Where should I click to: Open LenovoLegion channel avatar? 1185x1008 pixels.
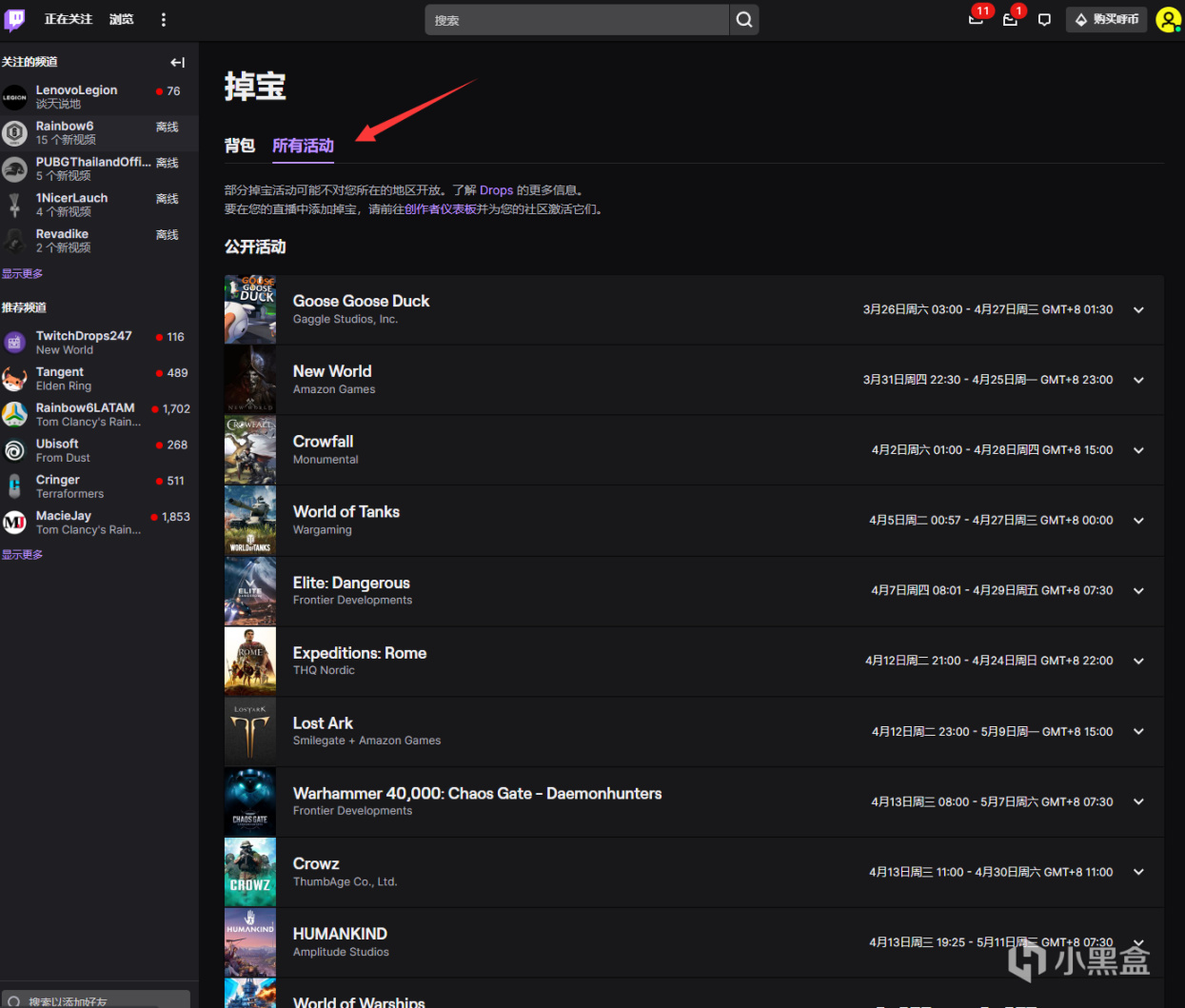14,97
